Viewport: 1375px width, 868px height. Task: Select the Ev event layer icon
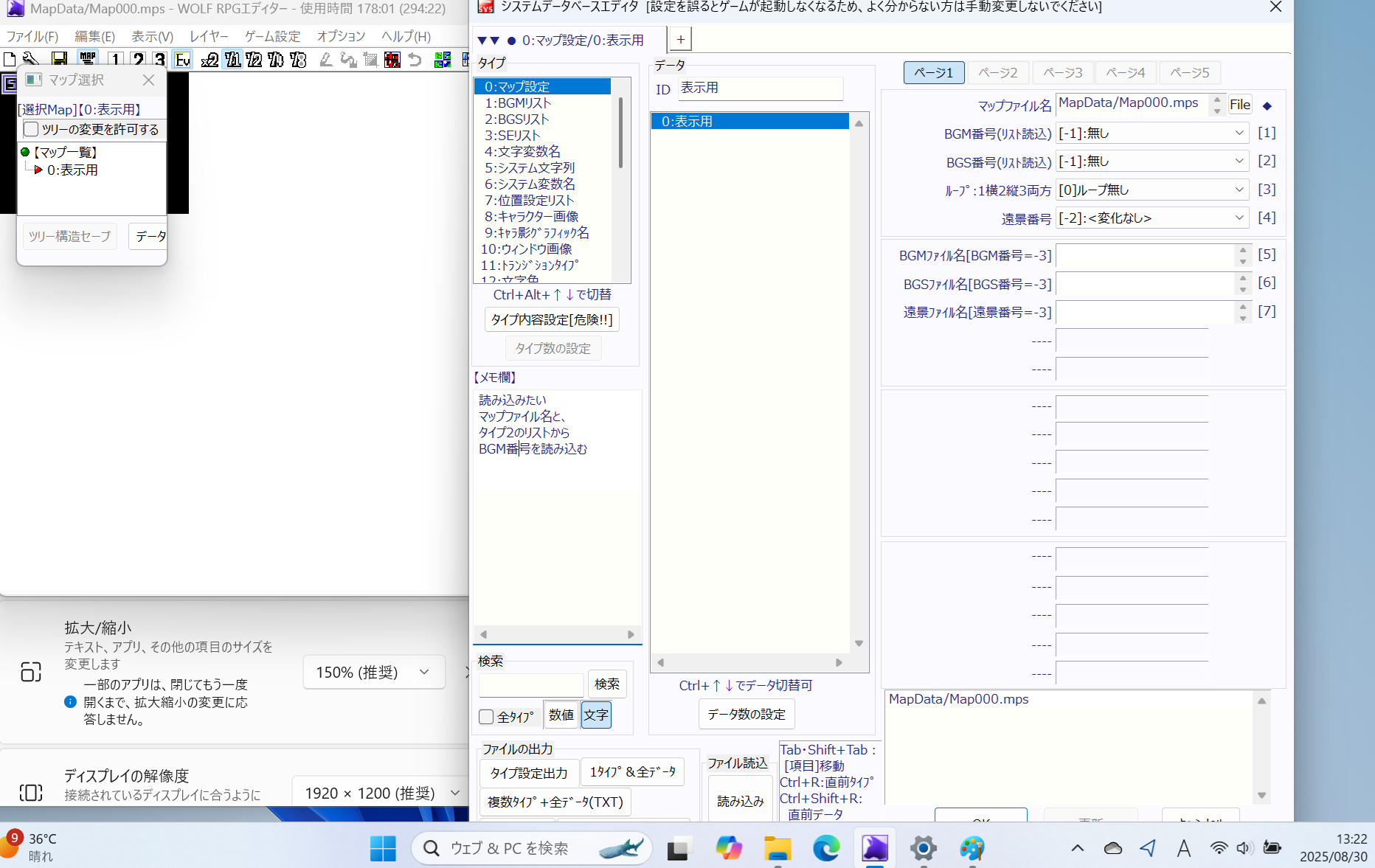tap(182, 60)
